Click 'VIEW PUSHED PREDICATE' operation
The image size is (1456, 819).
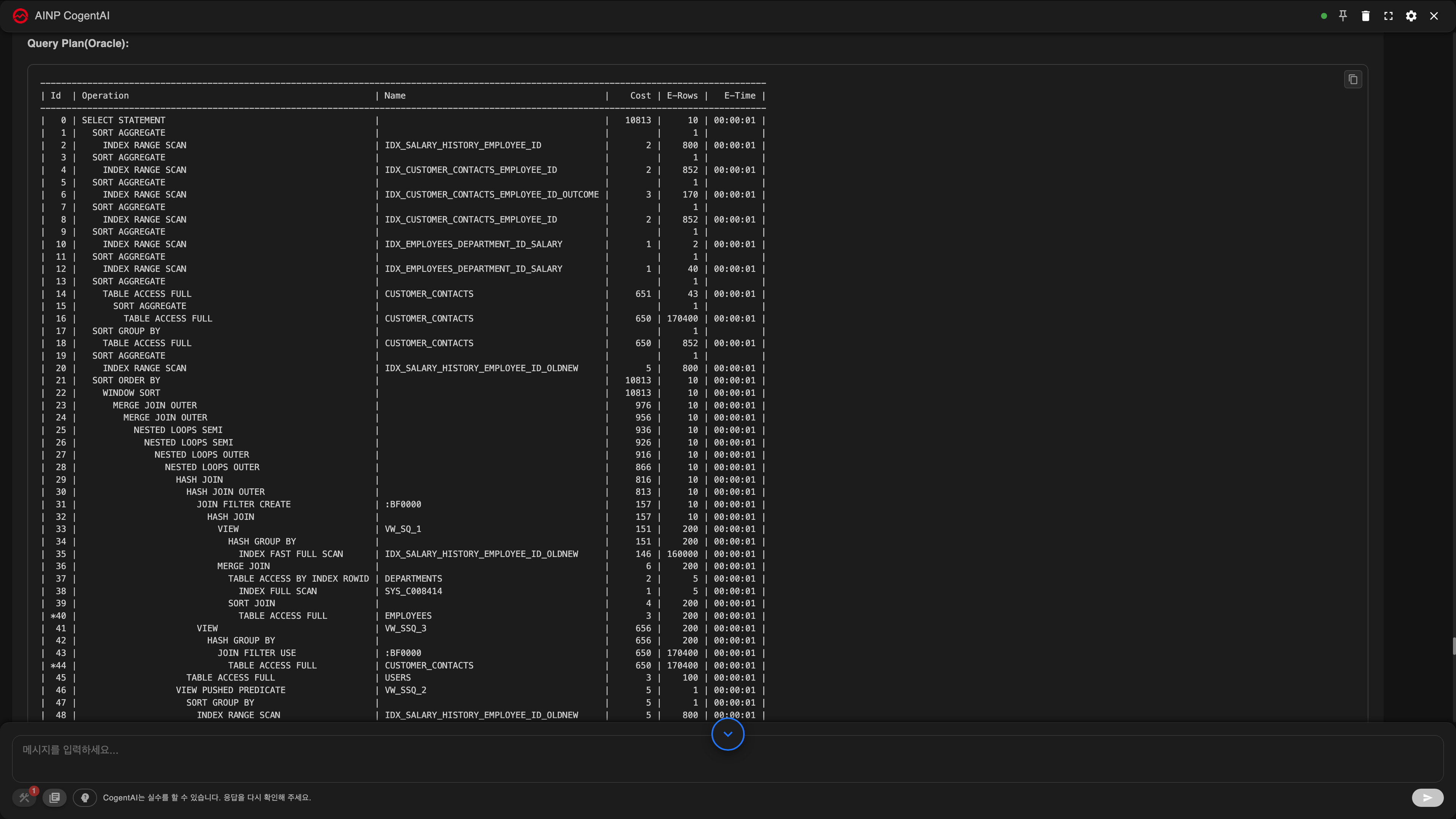tap(231, 690)
